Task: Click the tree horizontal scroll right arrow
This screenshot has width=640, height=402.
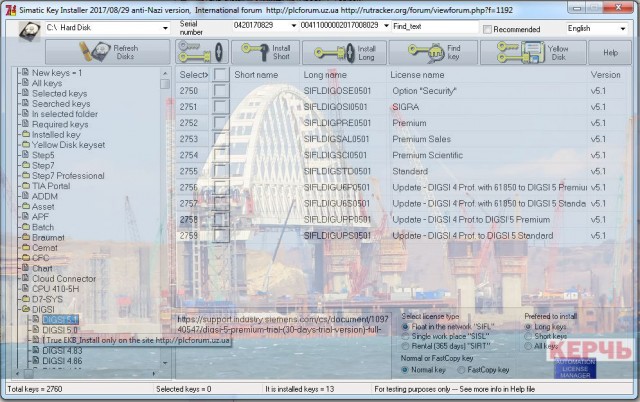Action: [x=153, y=373]
